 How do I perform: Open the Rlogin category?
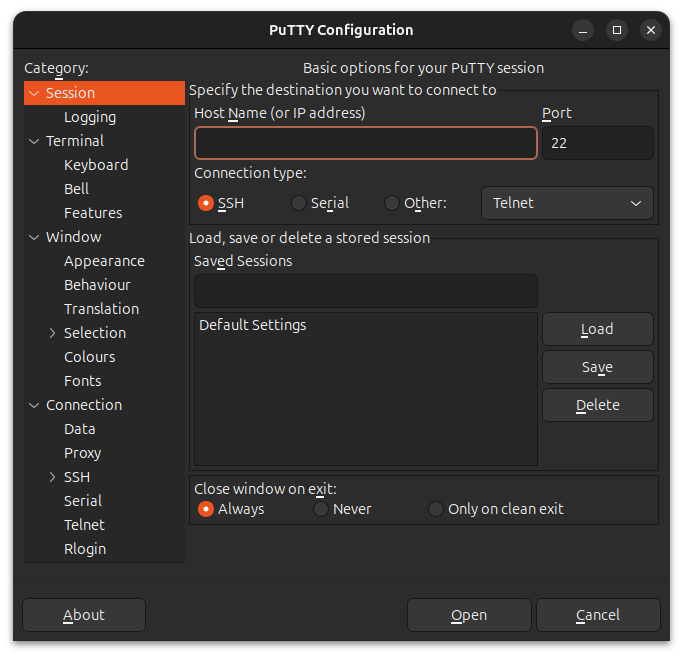pyautogui.click(x=85, y=549)
